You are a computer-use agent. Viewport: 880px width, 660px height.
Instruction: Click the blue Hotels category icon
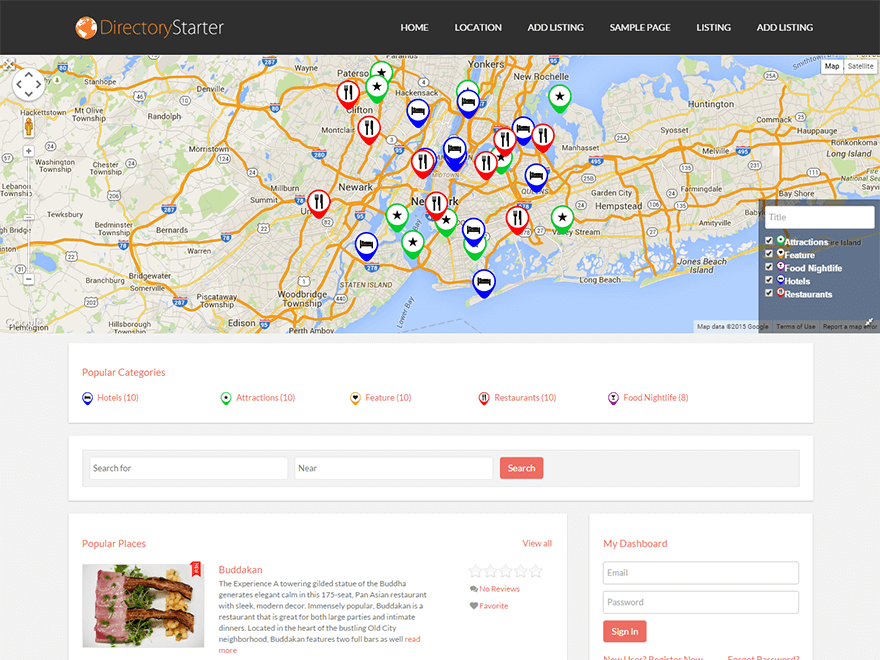coord(88,397)
